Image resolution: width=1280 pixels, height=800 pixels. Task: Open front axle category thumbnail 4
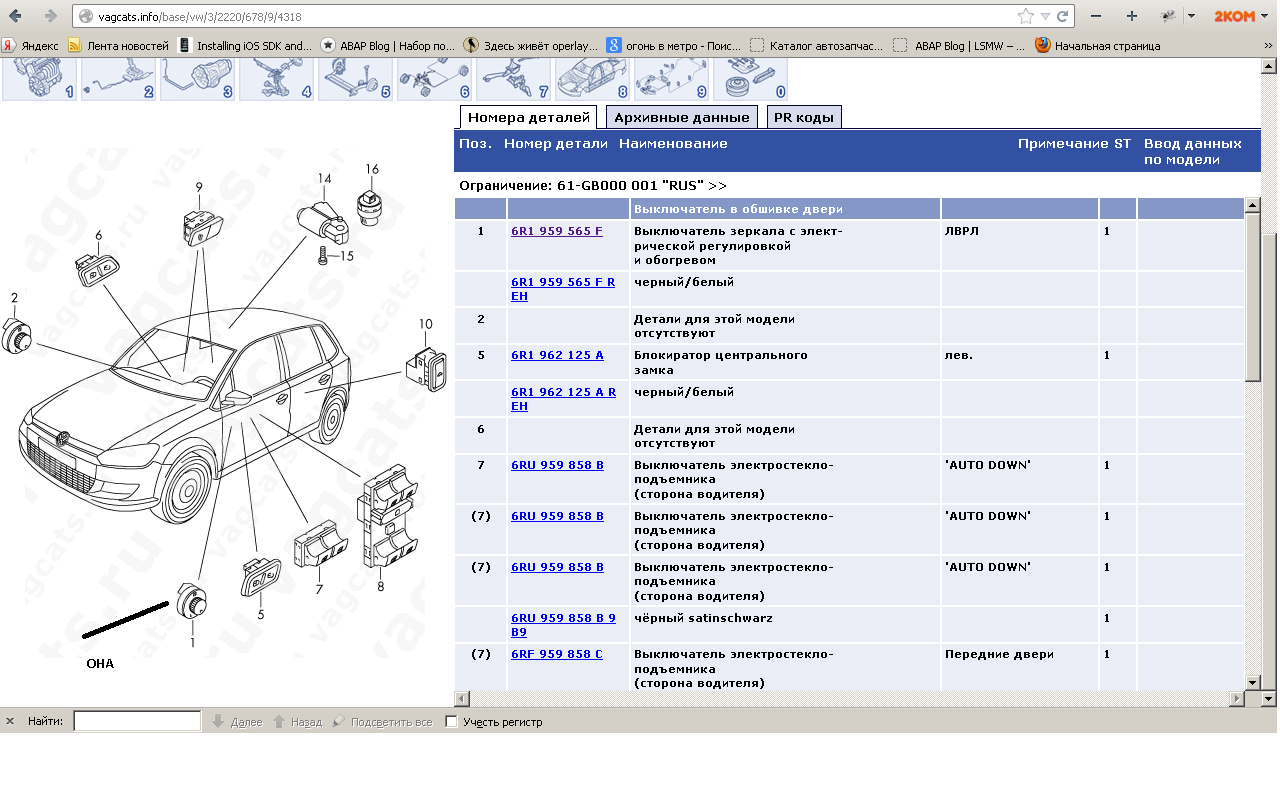pos(276,79)
